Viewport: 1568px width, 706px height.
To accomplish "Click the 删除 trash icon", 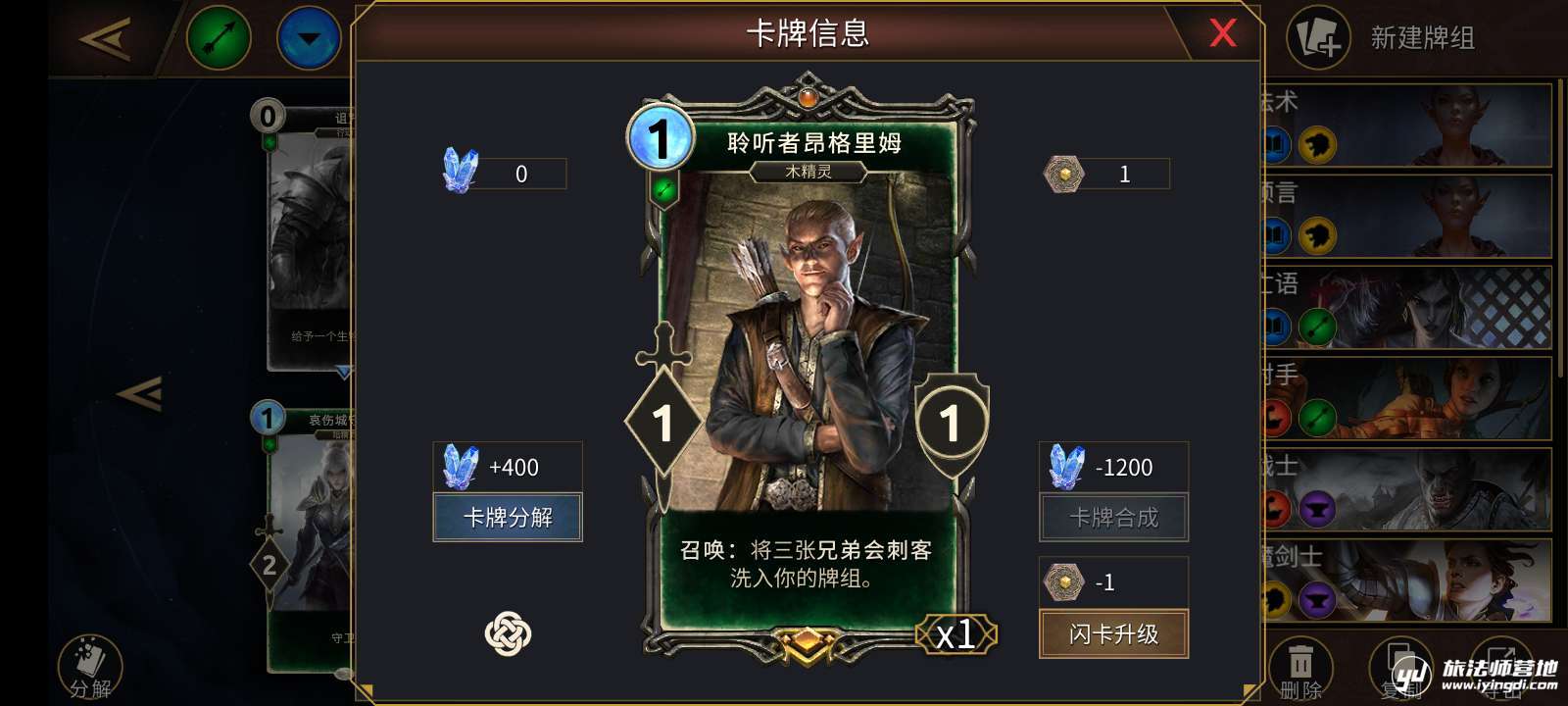I will click(x=1300, y=669).
